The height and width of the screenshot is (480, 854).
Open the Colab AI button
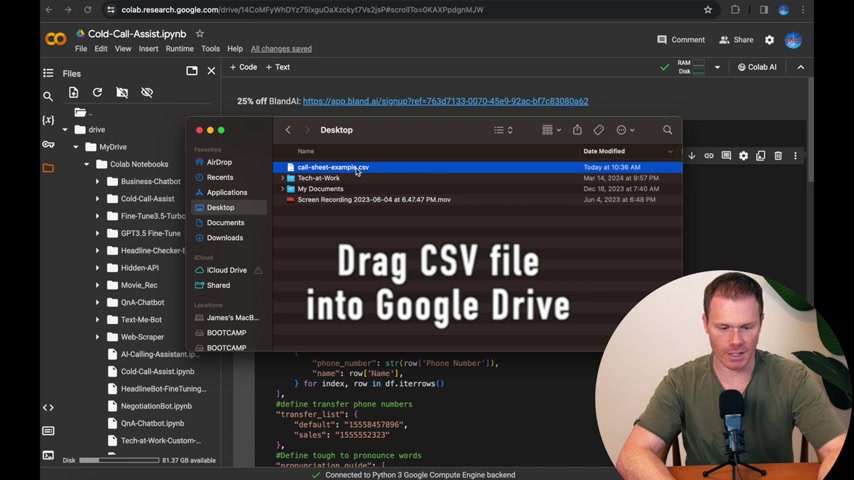point(757,67)
